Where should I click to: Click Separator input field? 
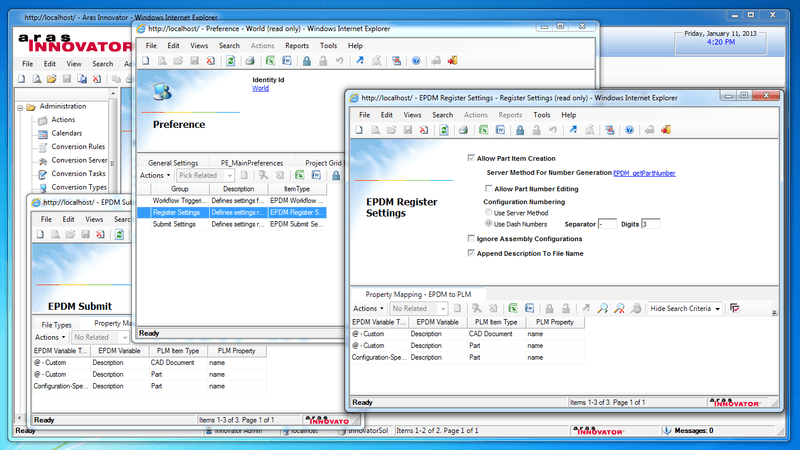(x=607, y=224)
